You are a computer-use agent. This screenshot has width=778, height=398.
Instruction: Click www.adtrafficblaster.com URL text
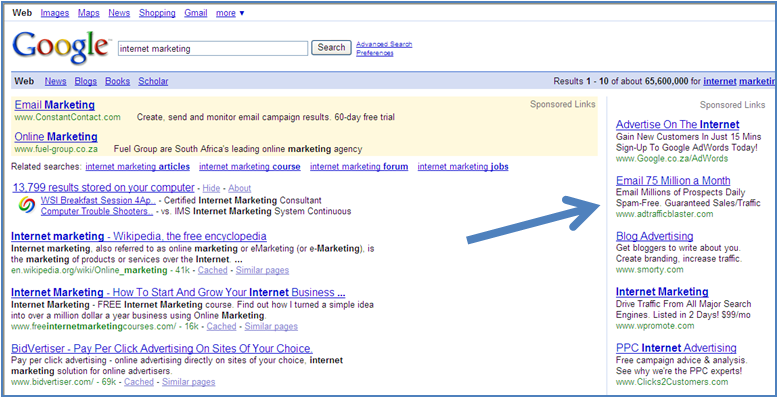tap(665, 214)
